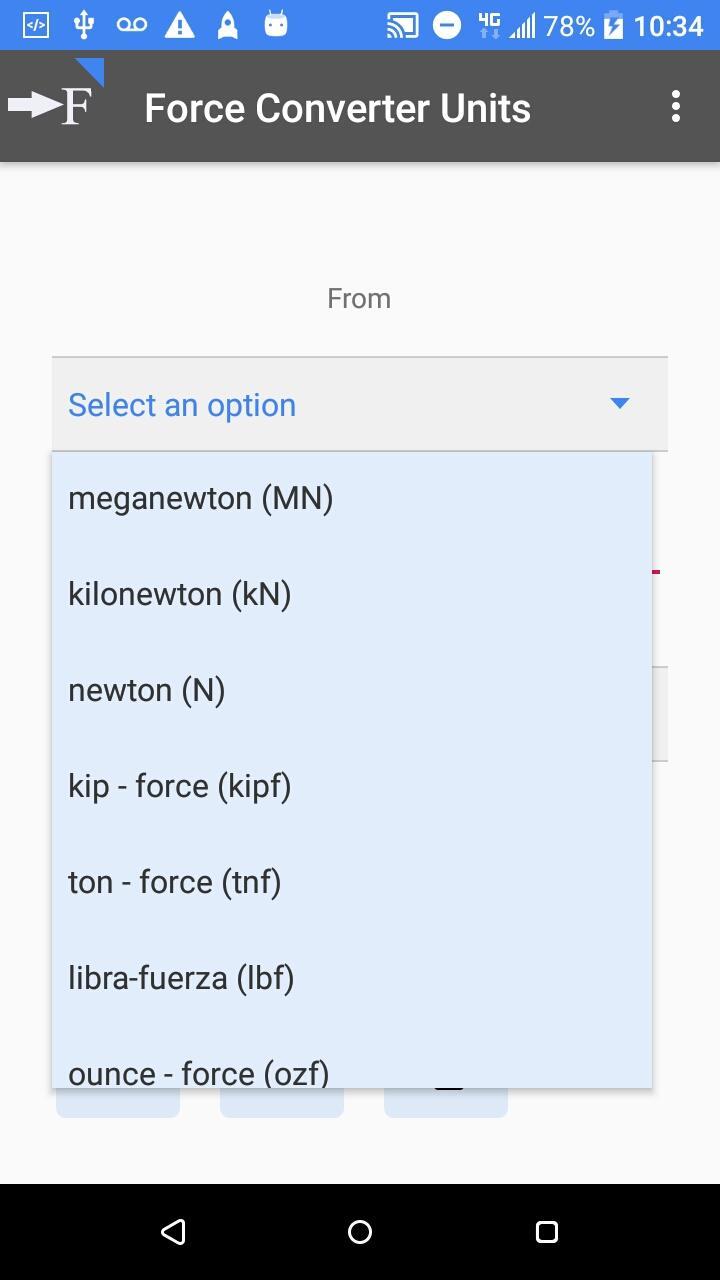Tap the cast icon in status bar
This screenshot has height=1280, width=720.
(402, 26)
